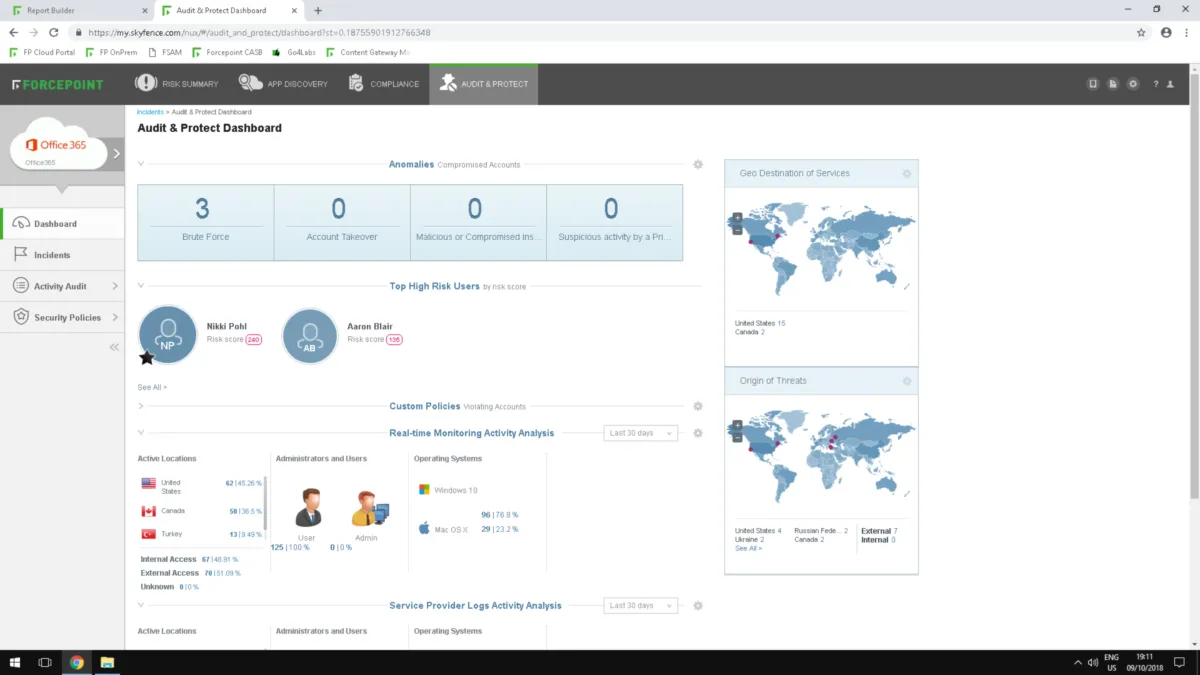Zoom out on Origin of Threats map
Screen dimensions: 1200x675
(x=737, y=437)
